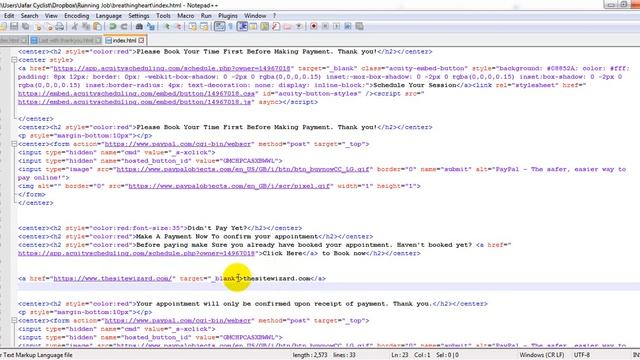Toggle file monitoring eye icon
Image resolution: width=640 pixels, height=360 pixels.
(x=299, y=27)
